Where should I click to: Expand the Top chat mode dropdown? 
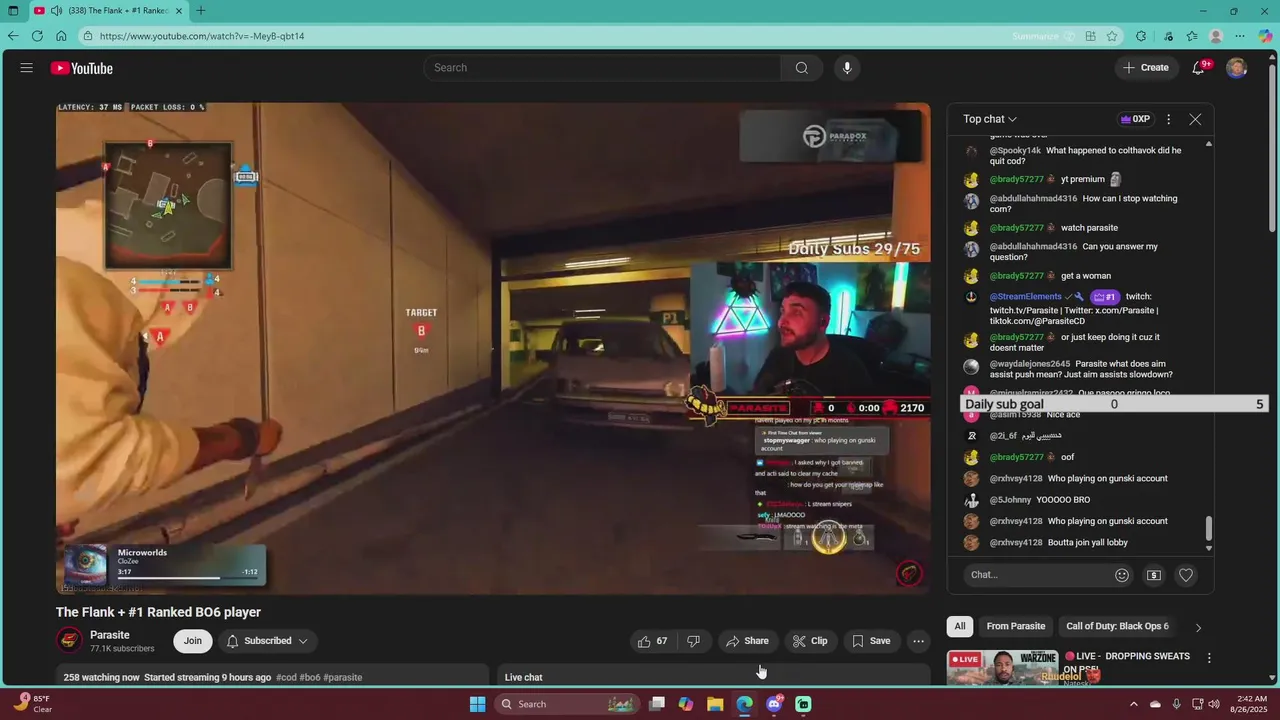click(990, 119)
